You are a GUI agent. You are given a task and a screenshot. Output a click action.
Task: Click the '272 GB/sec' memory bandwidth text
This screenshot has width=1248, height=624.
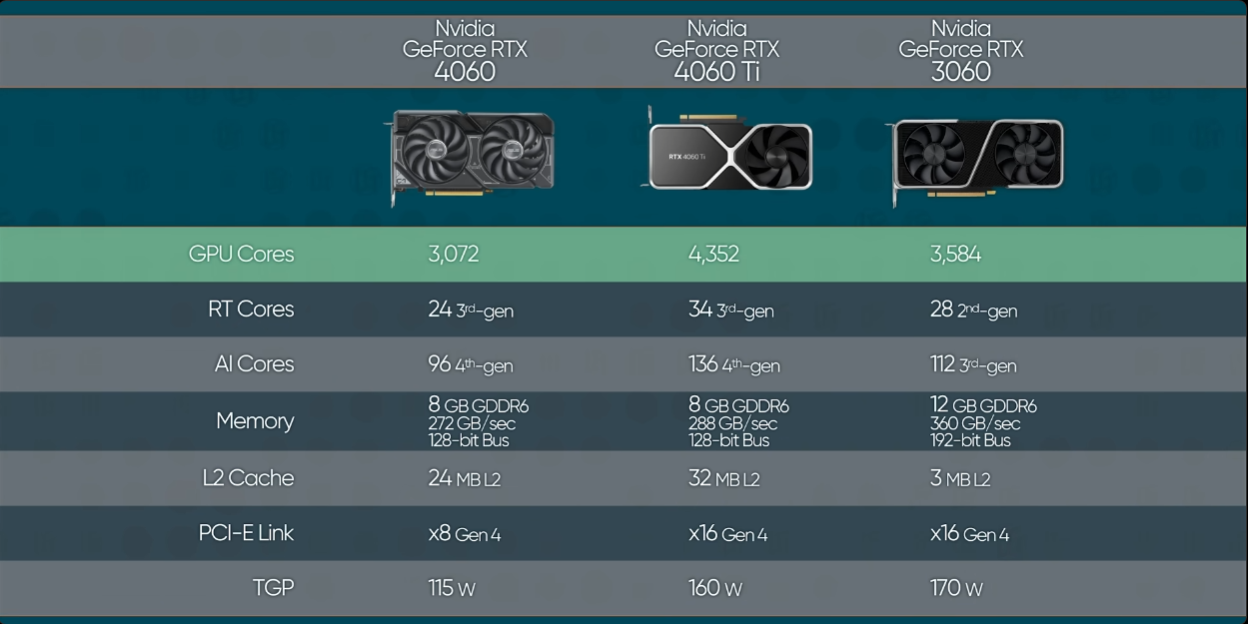coord(472,424)
